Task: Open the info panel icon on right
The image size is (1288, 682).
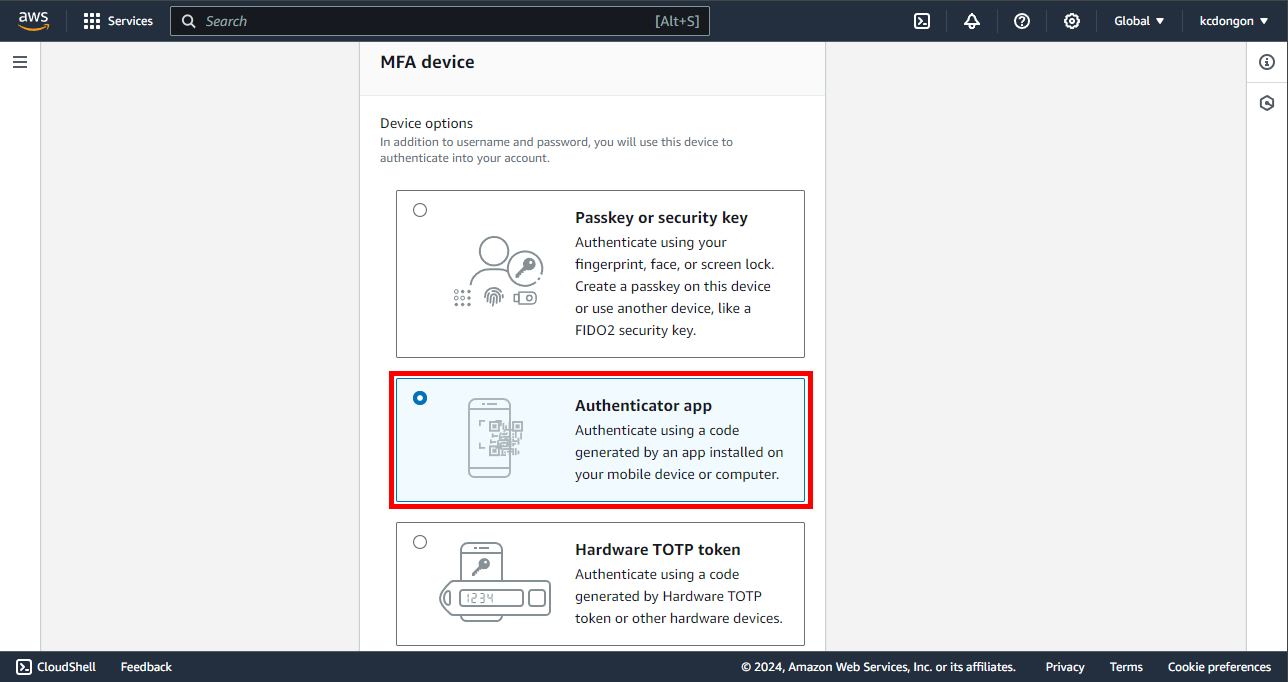Action: [x=1267, y=62]
